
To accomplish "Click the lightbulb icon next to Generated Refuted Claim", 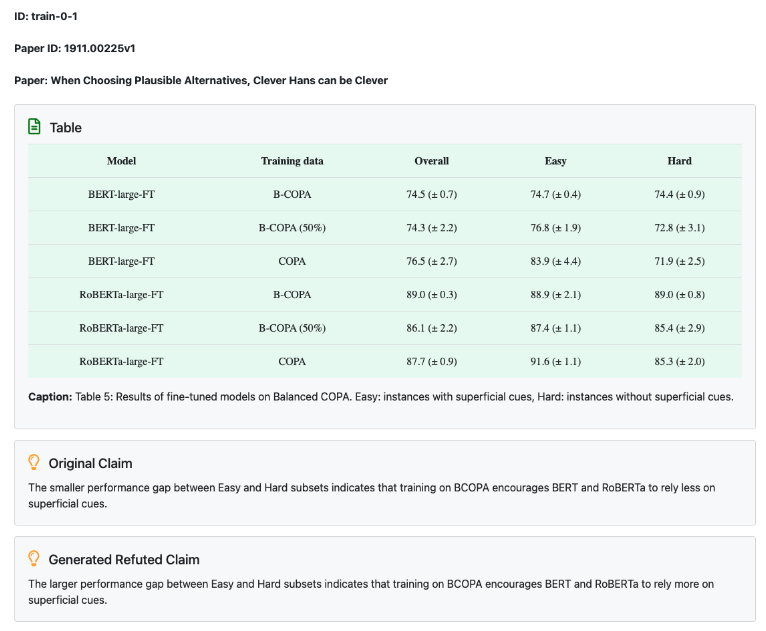I will [35, 559].
